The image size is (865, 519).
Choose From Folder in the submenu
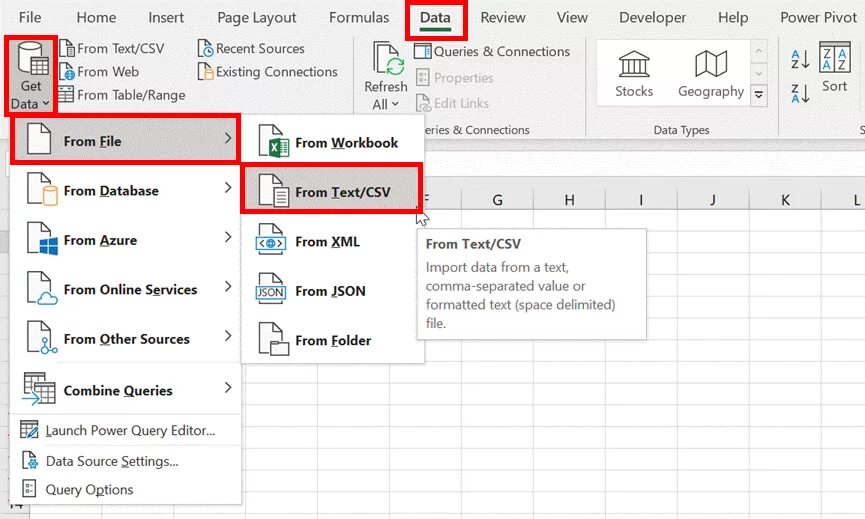[x=333, y=340]
